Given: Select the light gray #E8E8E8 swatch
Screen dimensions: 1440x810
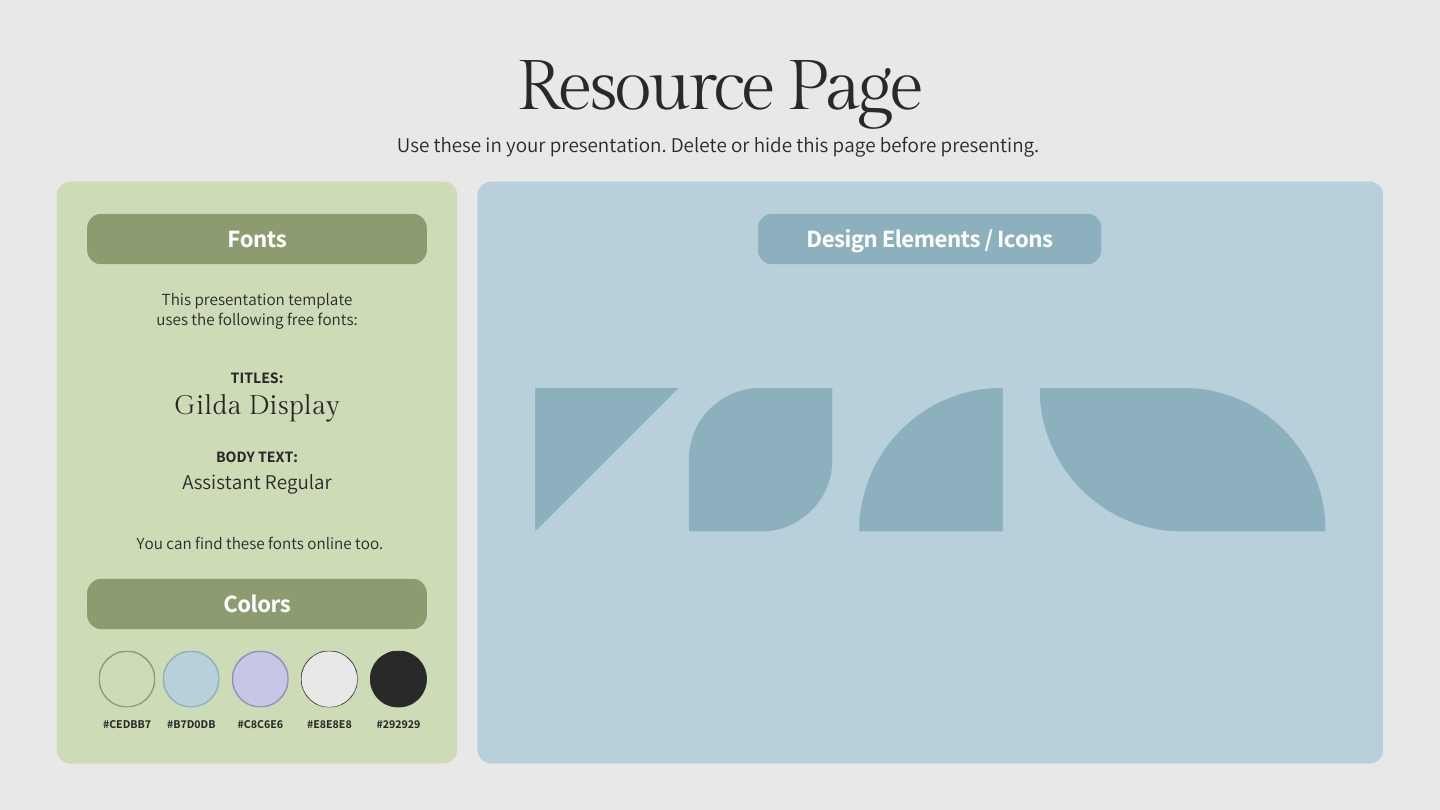Looking at the screenshot, I should pos(329,679).
